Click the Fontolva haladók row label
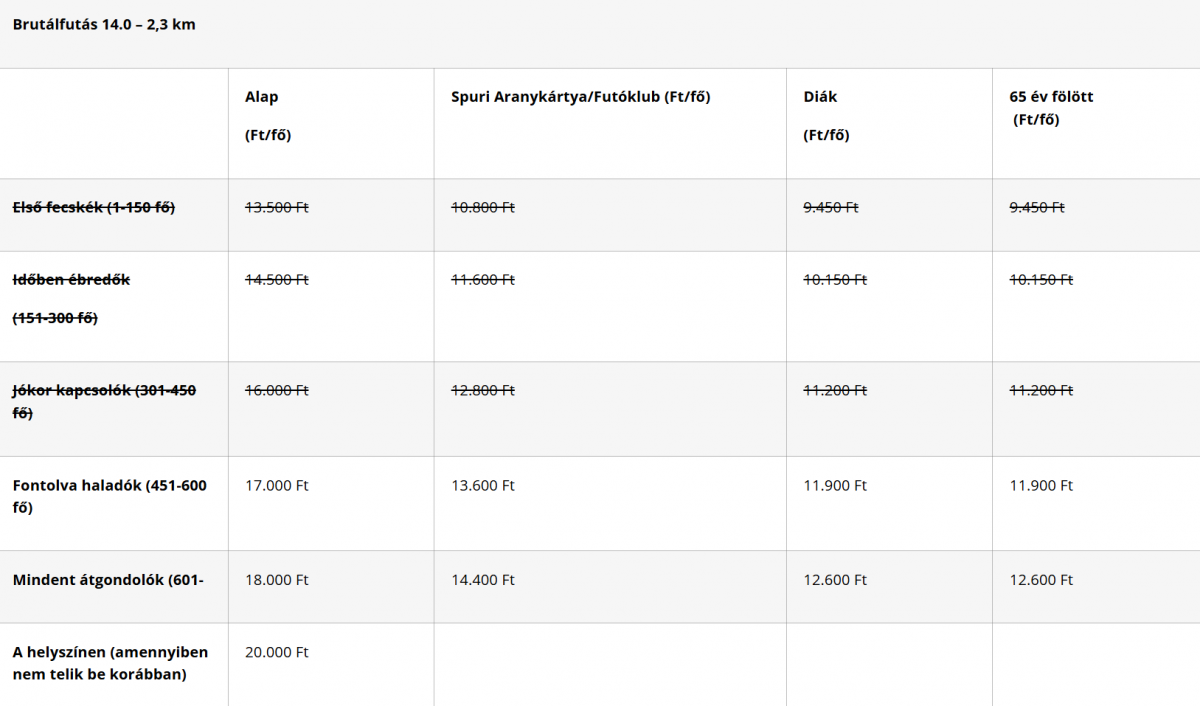Screen dimensions: 1200x706 pyautogui.click(x=110, y=485)
